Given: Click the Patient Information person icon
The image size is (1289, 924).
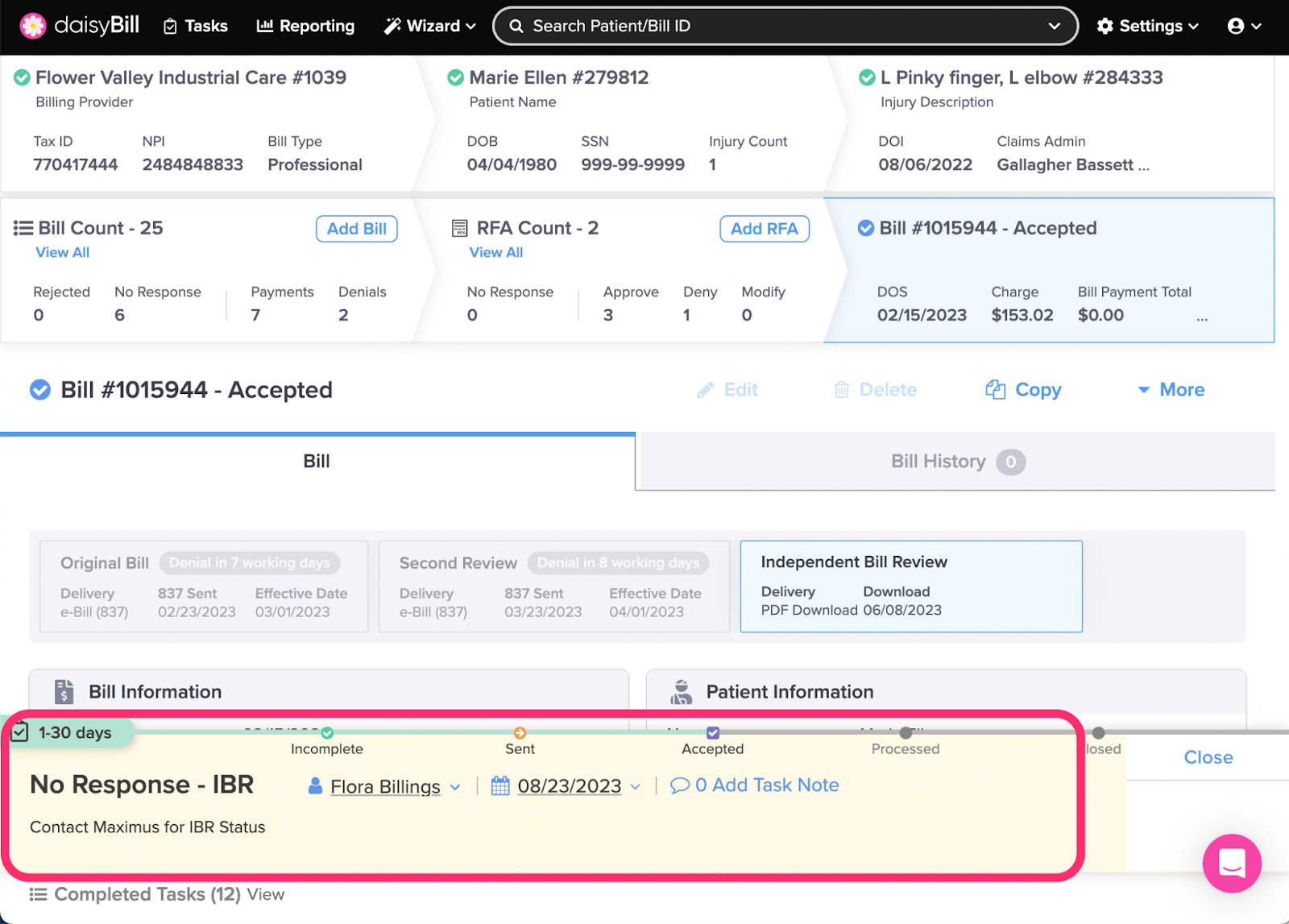Looking at the screenshot, I should coord(682,692).
